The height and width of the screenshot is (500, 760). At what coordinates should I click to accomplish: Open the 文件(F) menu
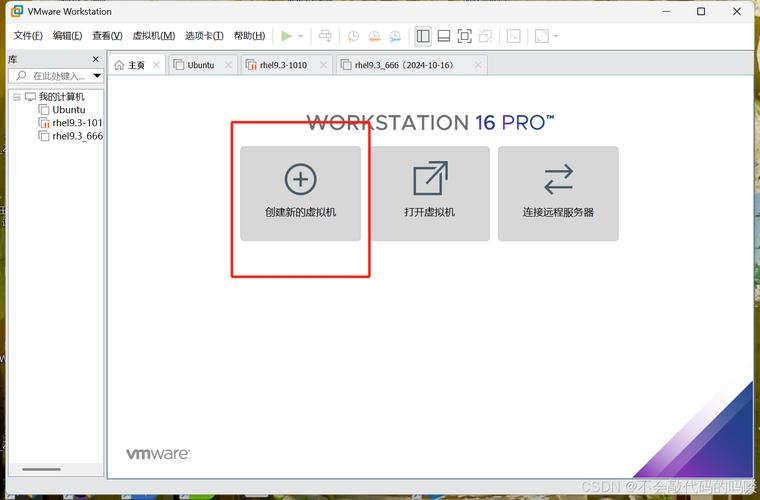point(28,36)
